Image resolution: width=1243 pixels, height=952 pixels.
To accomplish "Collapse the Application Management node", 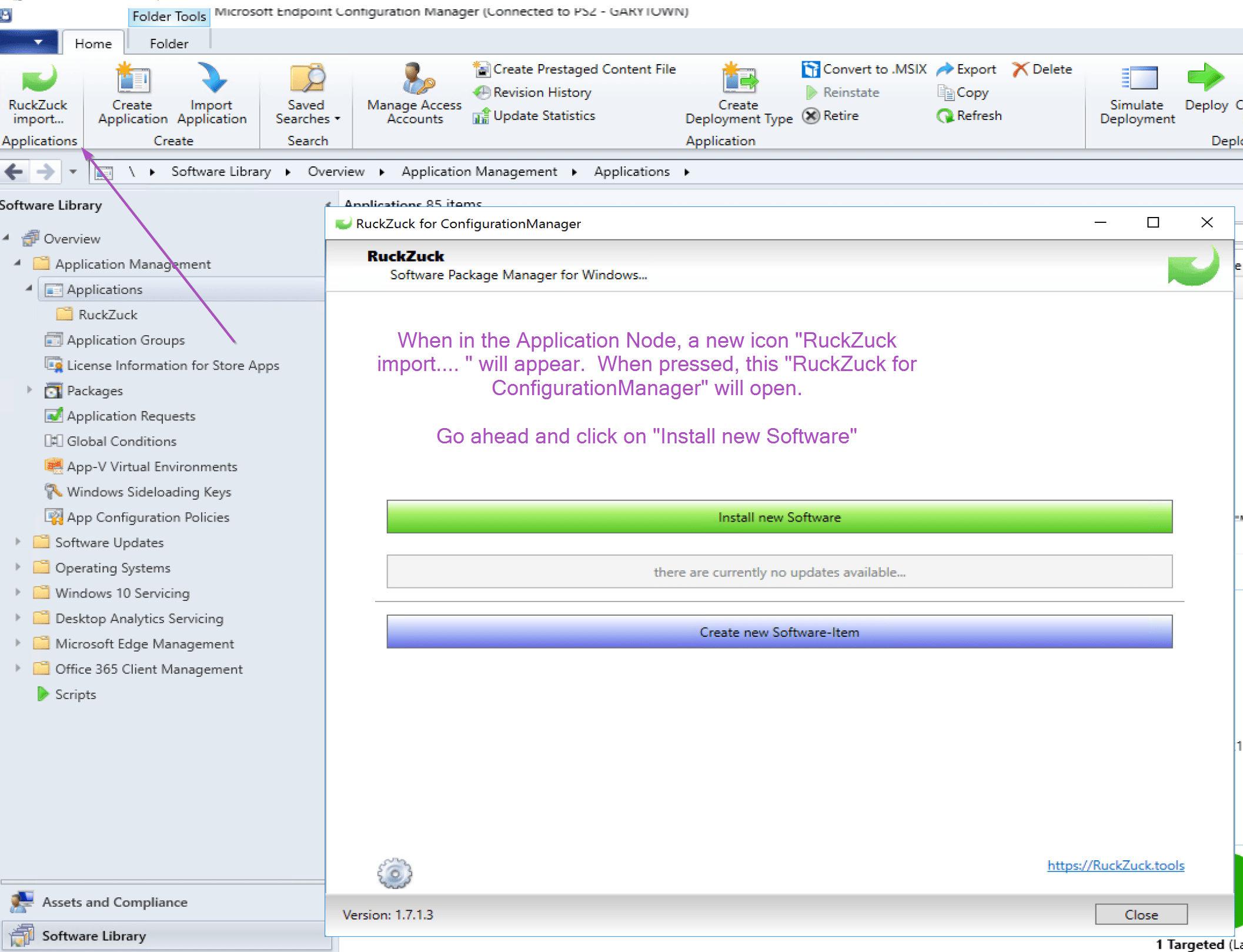I will click(18, 263).
